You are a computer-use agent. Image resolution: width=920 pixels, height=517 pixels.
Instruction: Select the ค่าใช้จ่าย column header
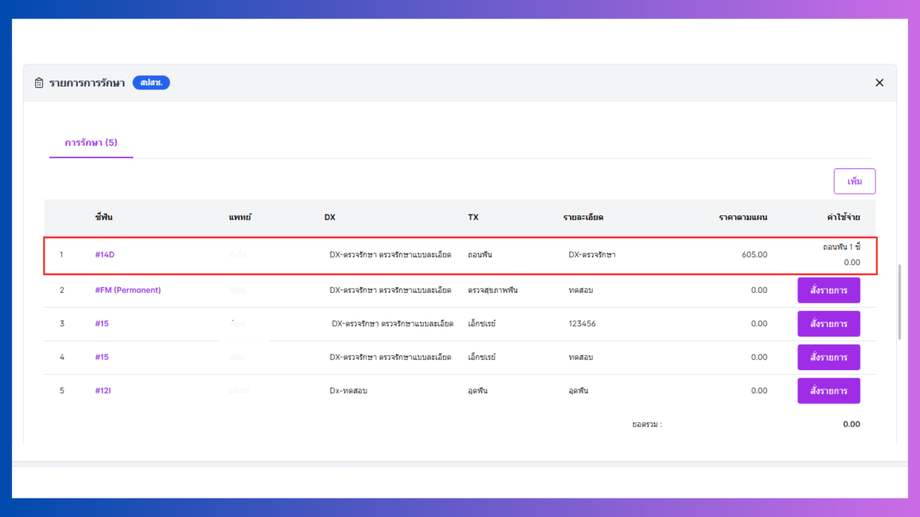coord(843,217)
